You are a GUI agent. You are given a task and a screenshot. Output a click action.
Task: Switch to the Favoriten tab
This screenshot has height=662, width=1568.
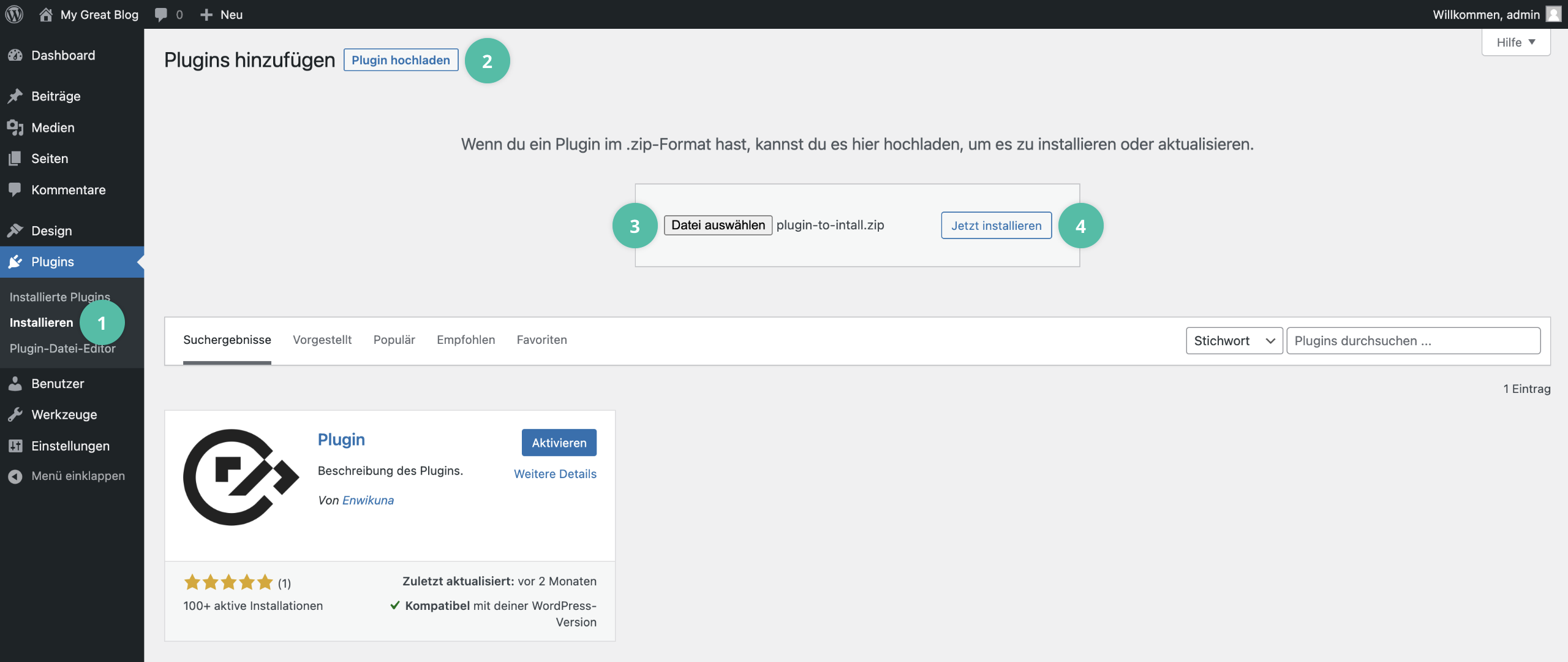click(542, 340)
